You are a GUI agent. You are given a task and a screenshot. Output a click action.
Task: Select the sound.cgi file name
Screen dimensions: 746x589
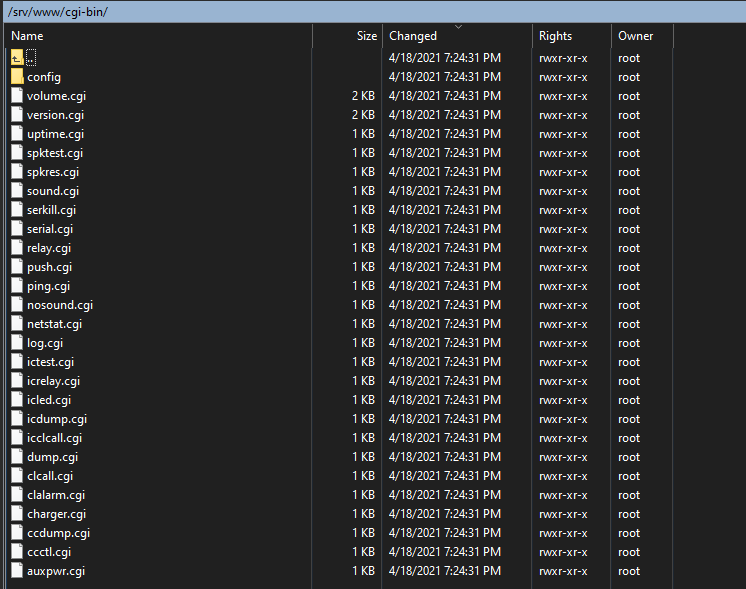[53, 191]
